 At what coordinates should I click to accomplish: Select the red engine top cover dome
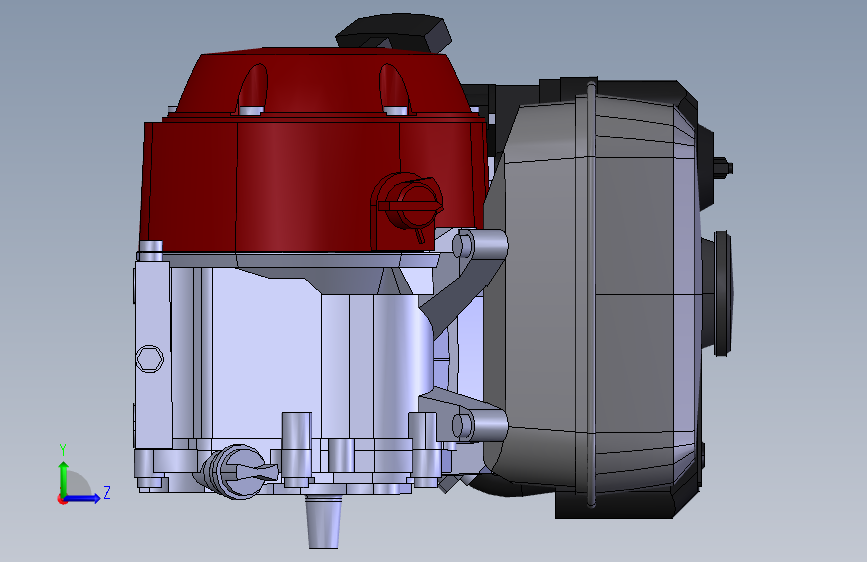coord(325,83)
